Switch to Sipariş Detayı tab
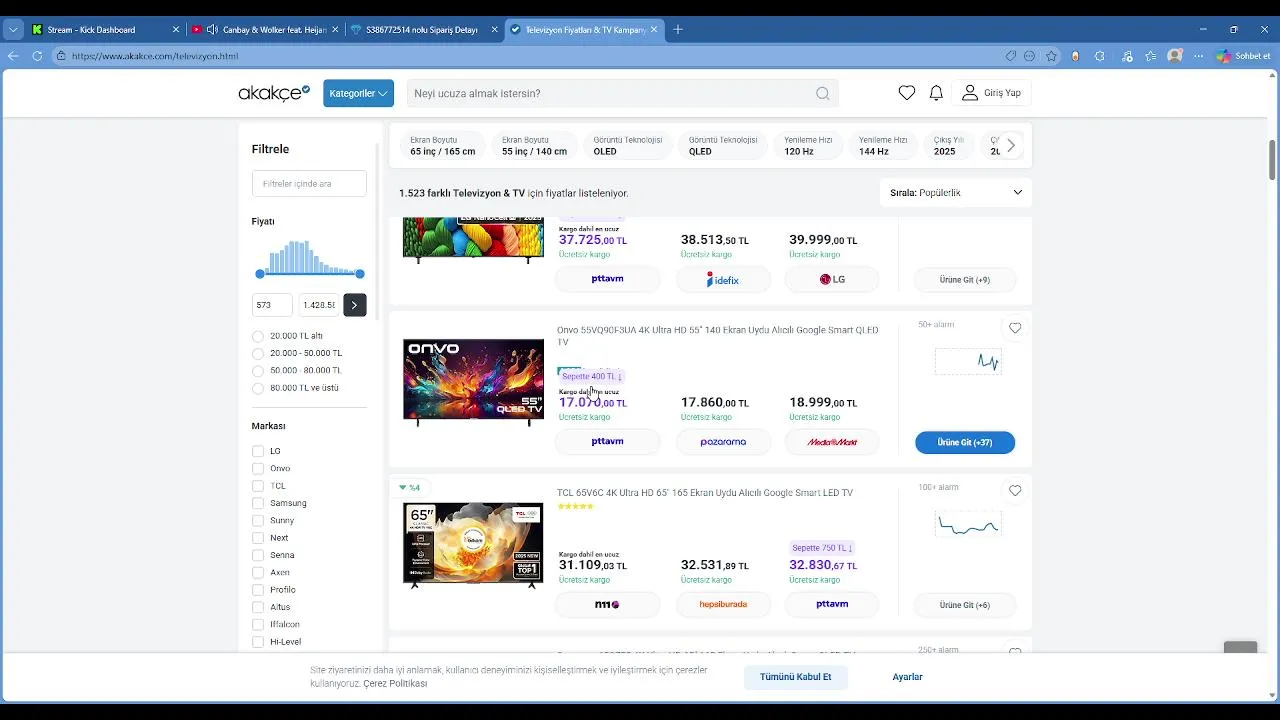The height and width of the screenshot is (720, 1280). [x=424, y=30]
